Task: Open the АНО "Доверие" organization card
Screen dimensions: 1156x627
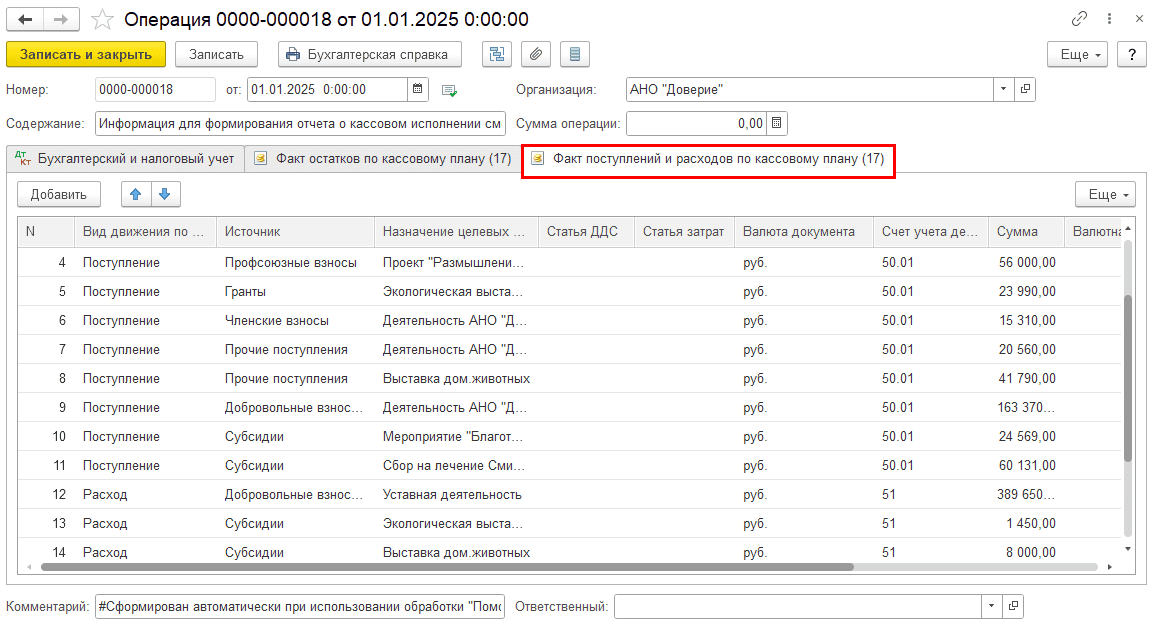Action: tap(1025, 90)
